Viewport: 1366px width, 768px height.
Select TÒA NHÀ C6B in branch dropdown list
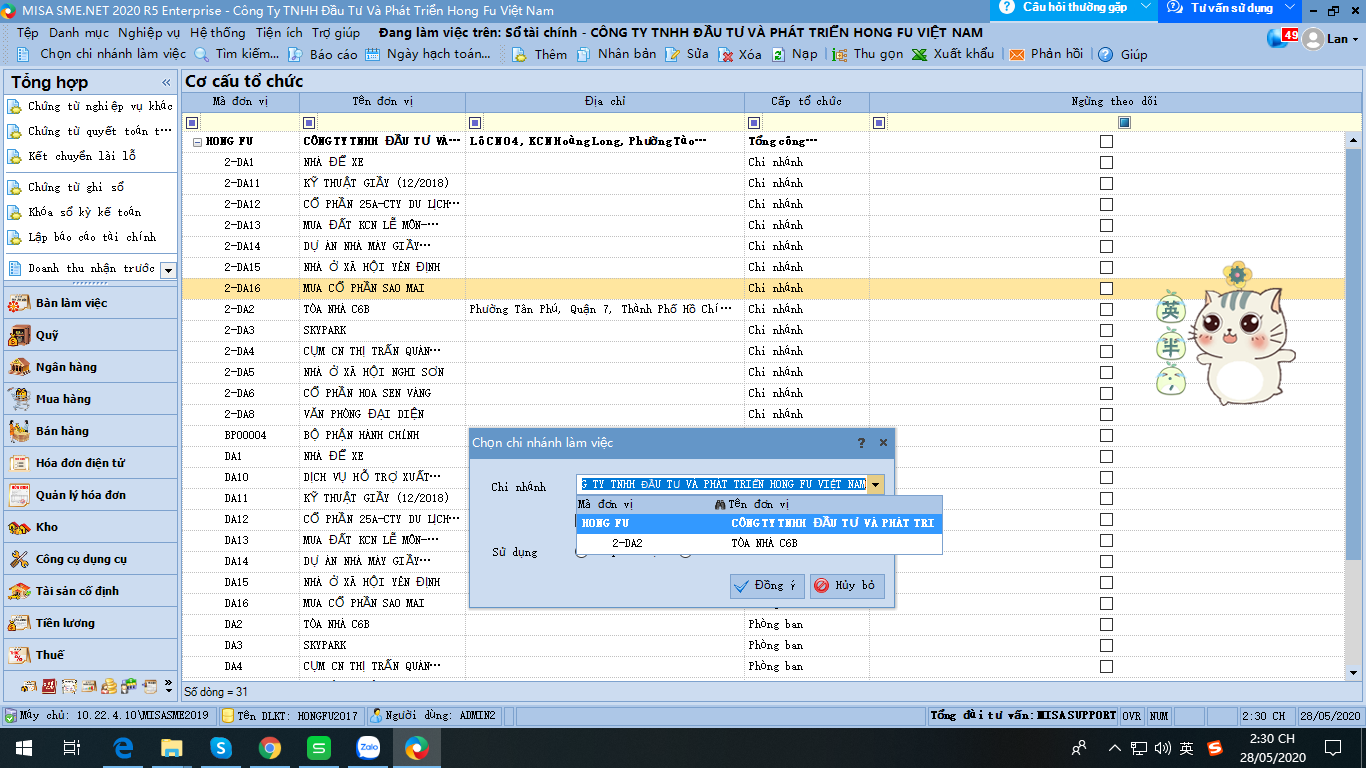point(764,544)
